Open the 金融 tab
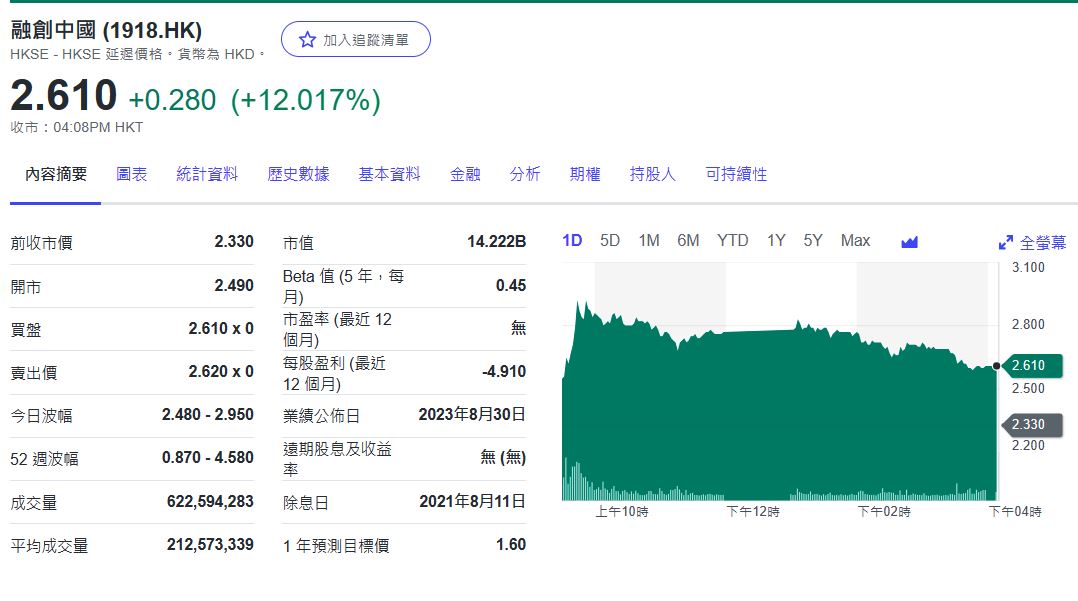The width and height of the screenshot is (1078, 601). pyautogui.click(x=465, y=174)
